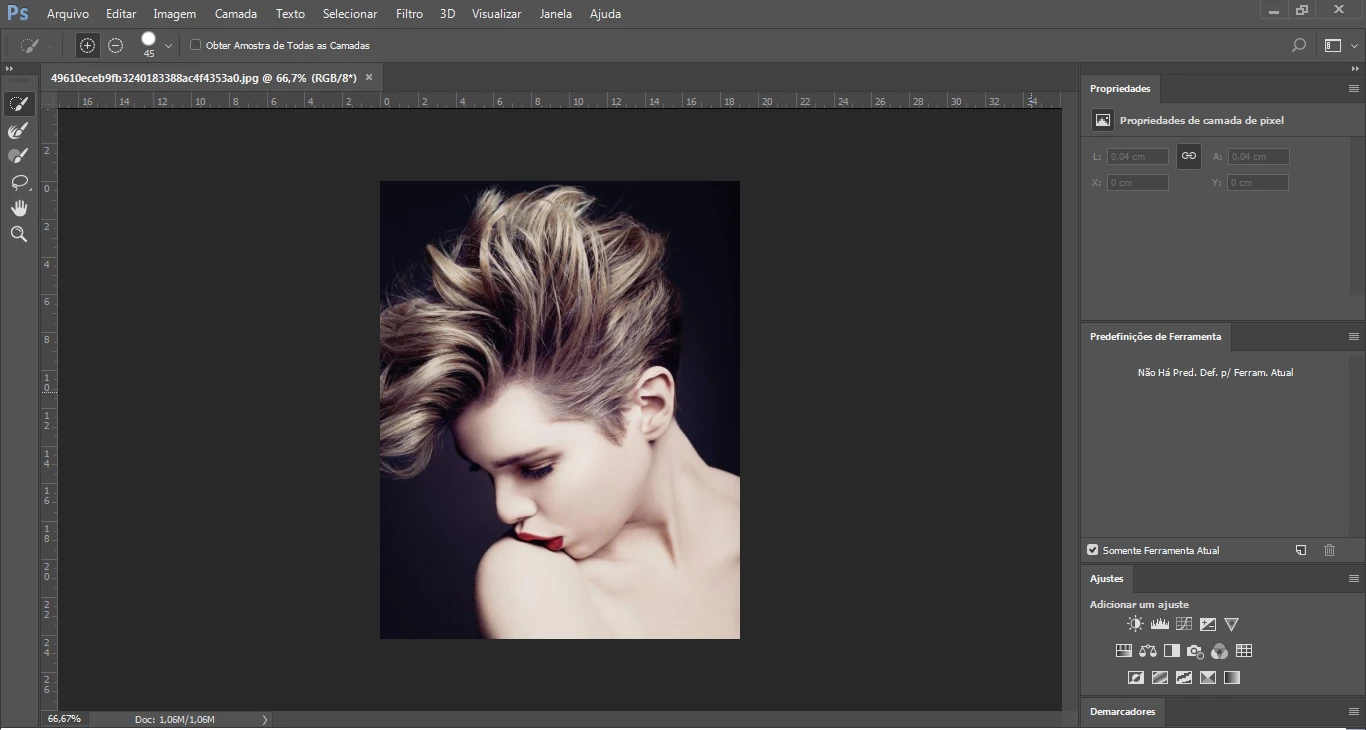Open the Camada menu
Image resolution: width=1366 pixels, height=730 pixels.
[x=236, y=14]
